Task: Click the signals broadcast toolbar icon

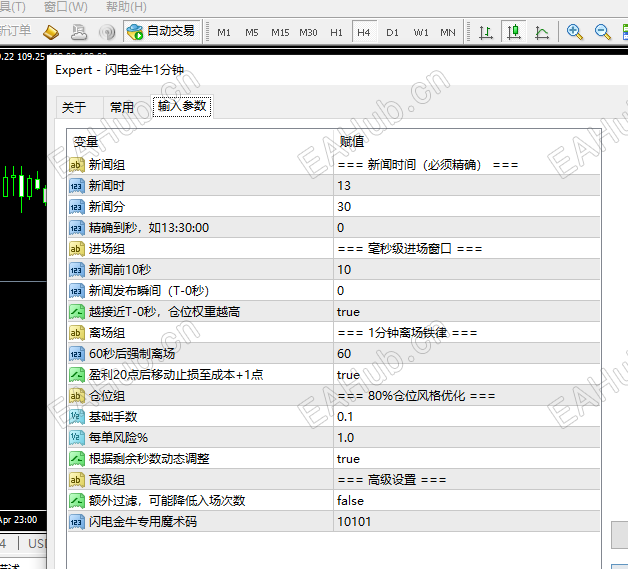Action: tap(107, 32)
